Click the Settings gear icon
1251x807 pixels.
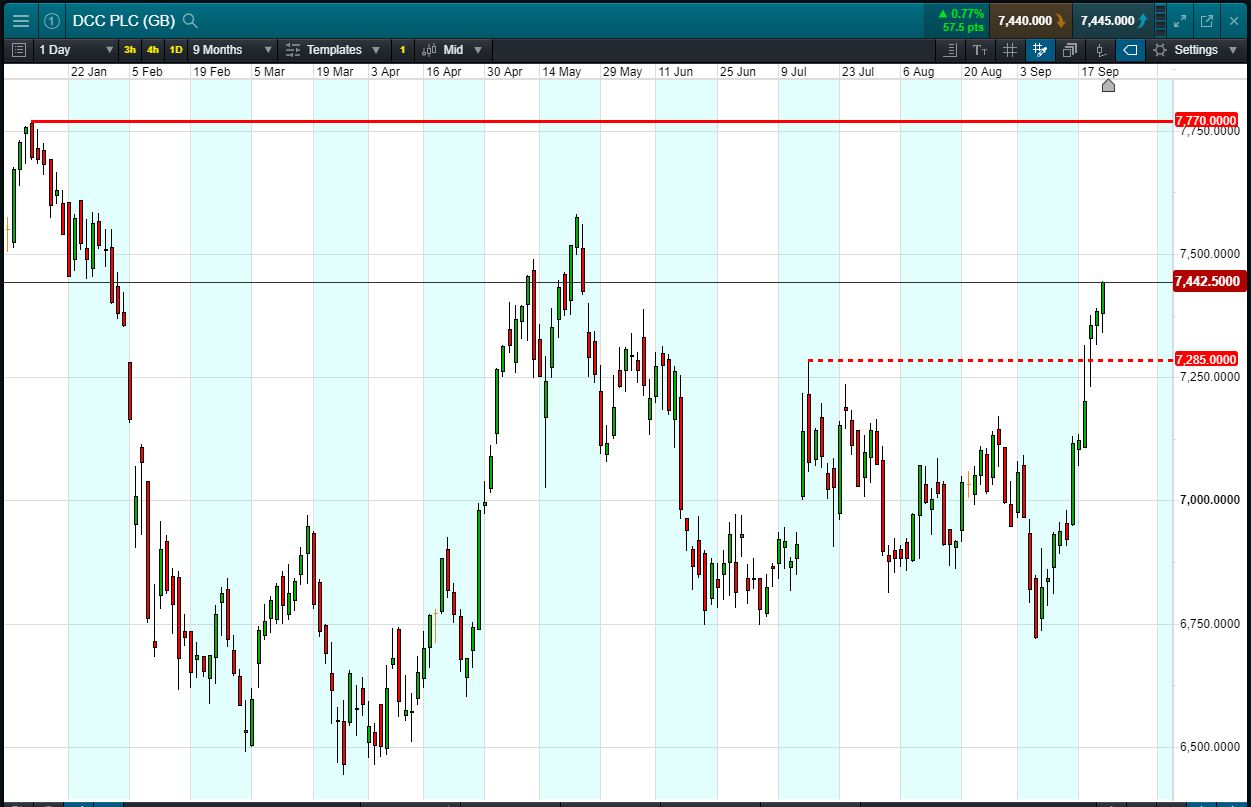(1160, 49)
